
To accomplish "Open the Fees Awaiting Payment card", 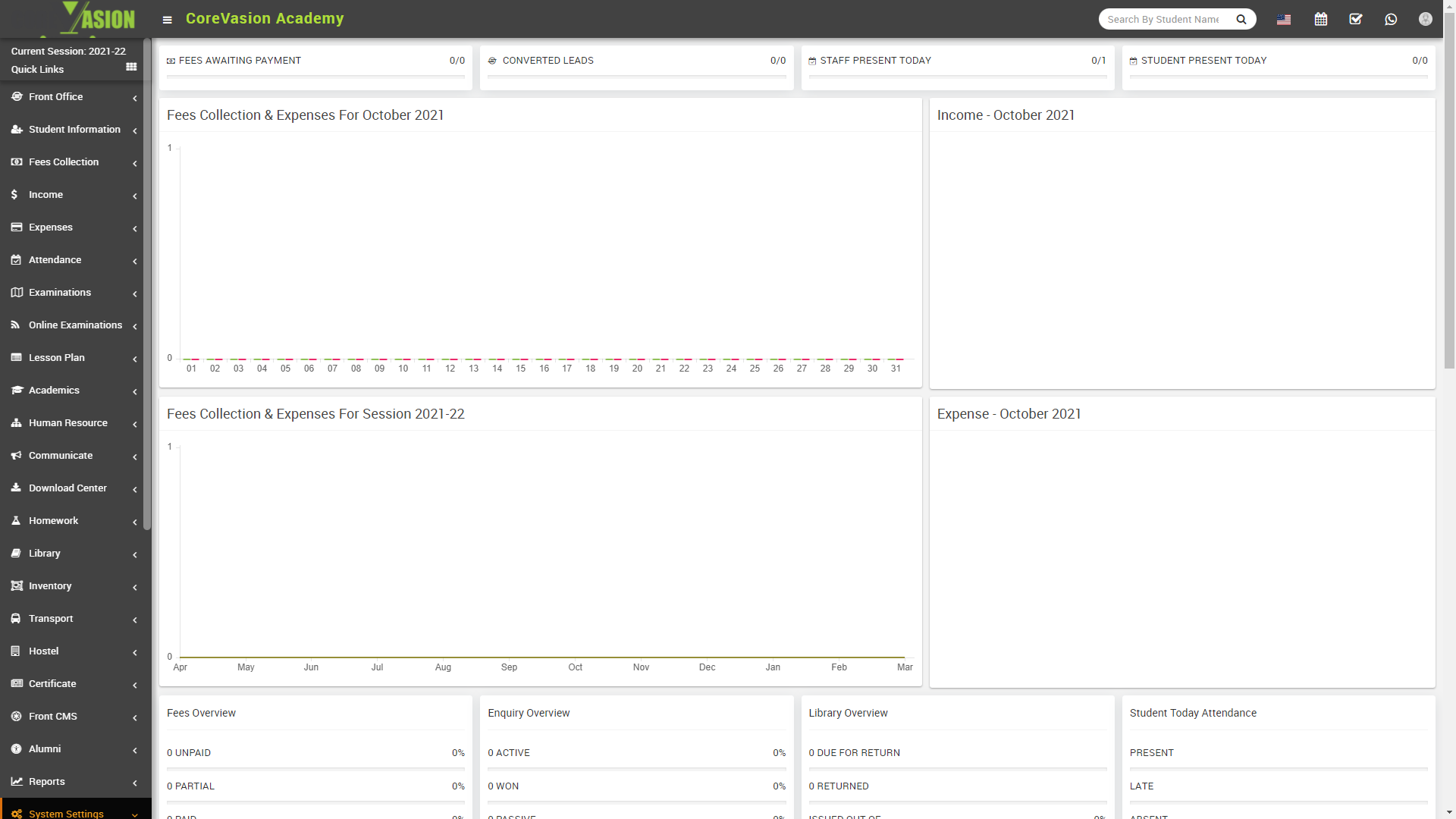I will click(315, 67).
